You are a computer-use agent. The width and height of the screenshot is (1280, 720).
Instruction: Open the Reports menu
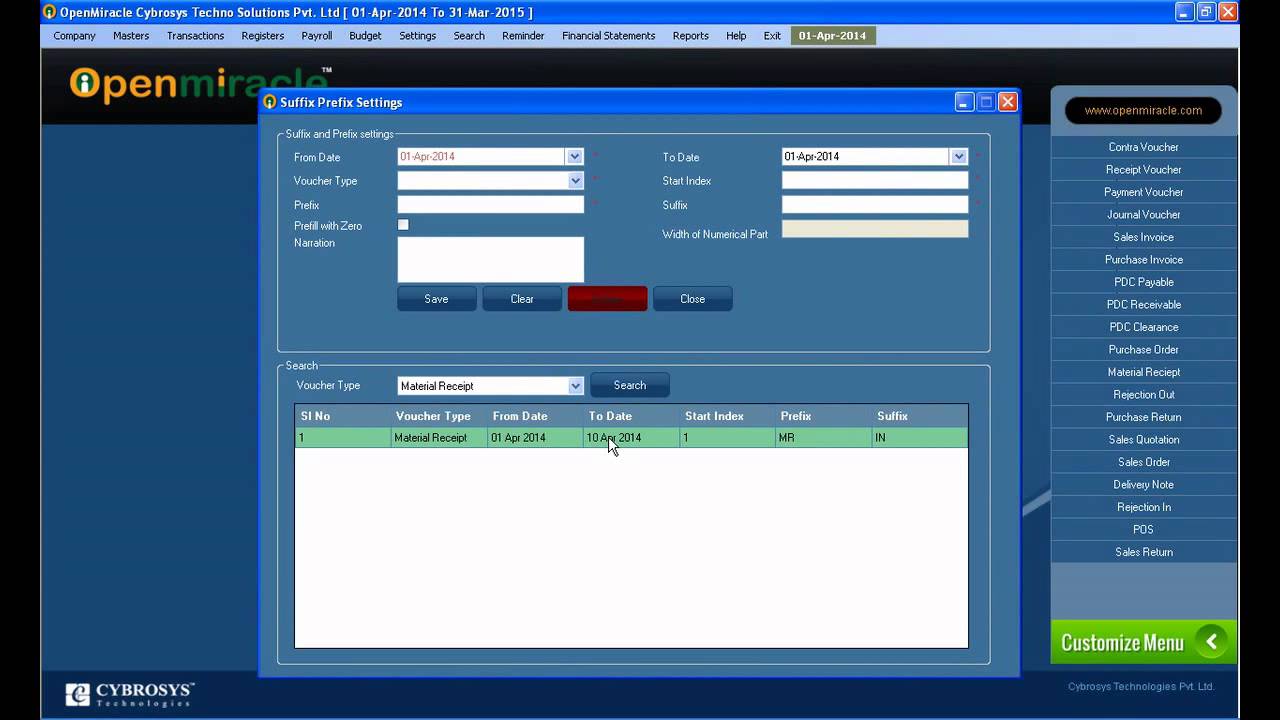coord(690,36)
